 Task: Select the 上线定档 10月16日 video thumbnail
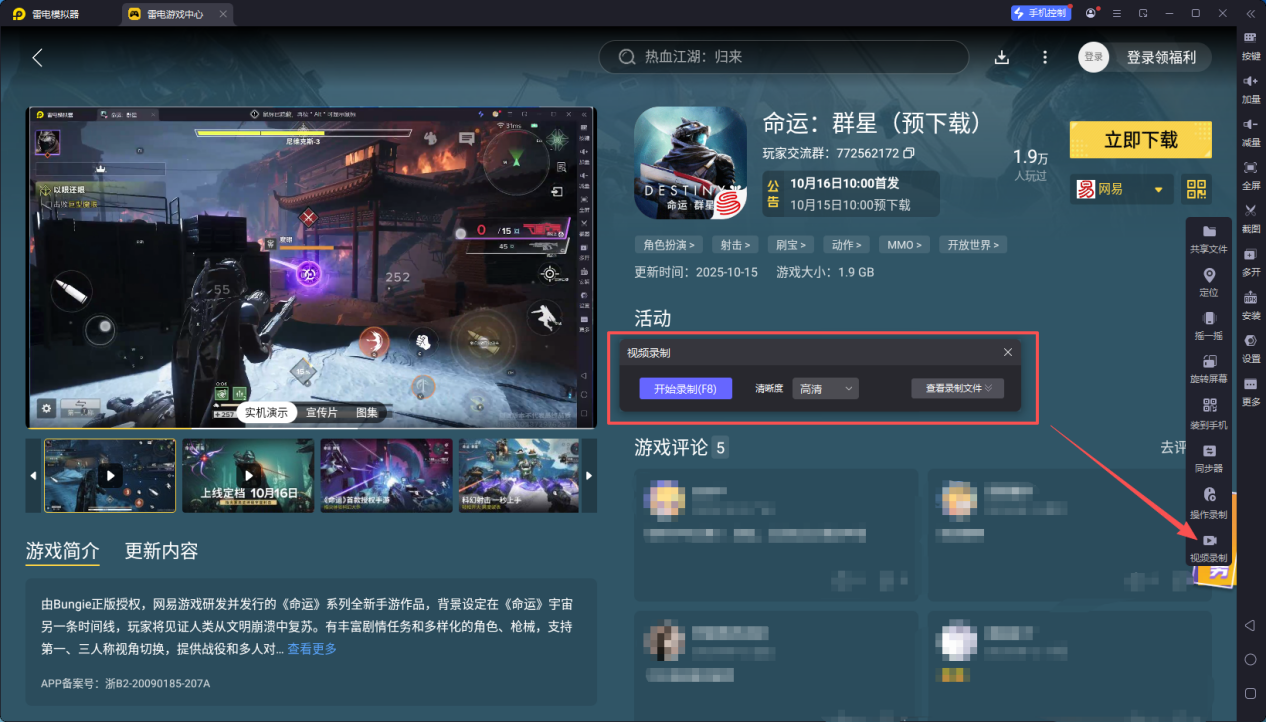pos(248,475)
